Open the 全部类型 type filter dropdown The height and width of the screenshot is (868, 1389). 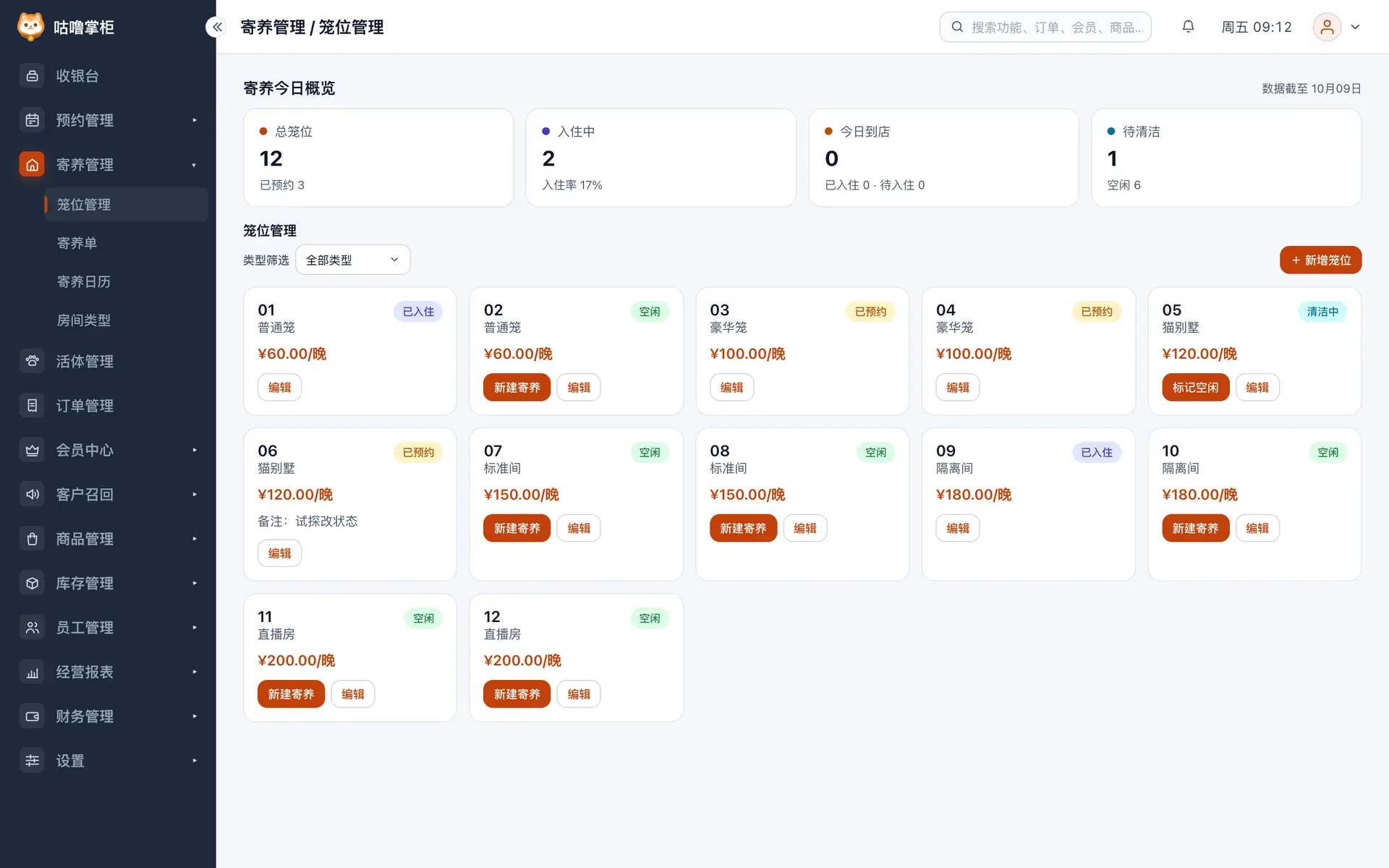pyautogui.click(x=352, y=260)
